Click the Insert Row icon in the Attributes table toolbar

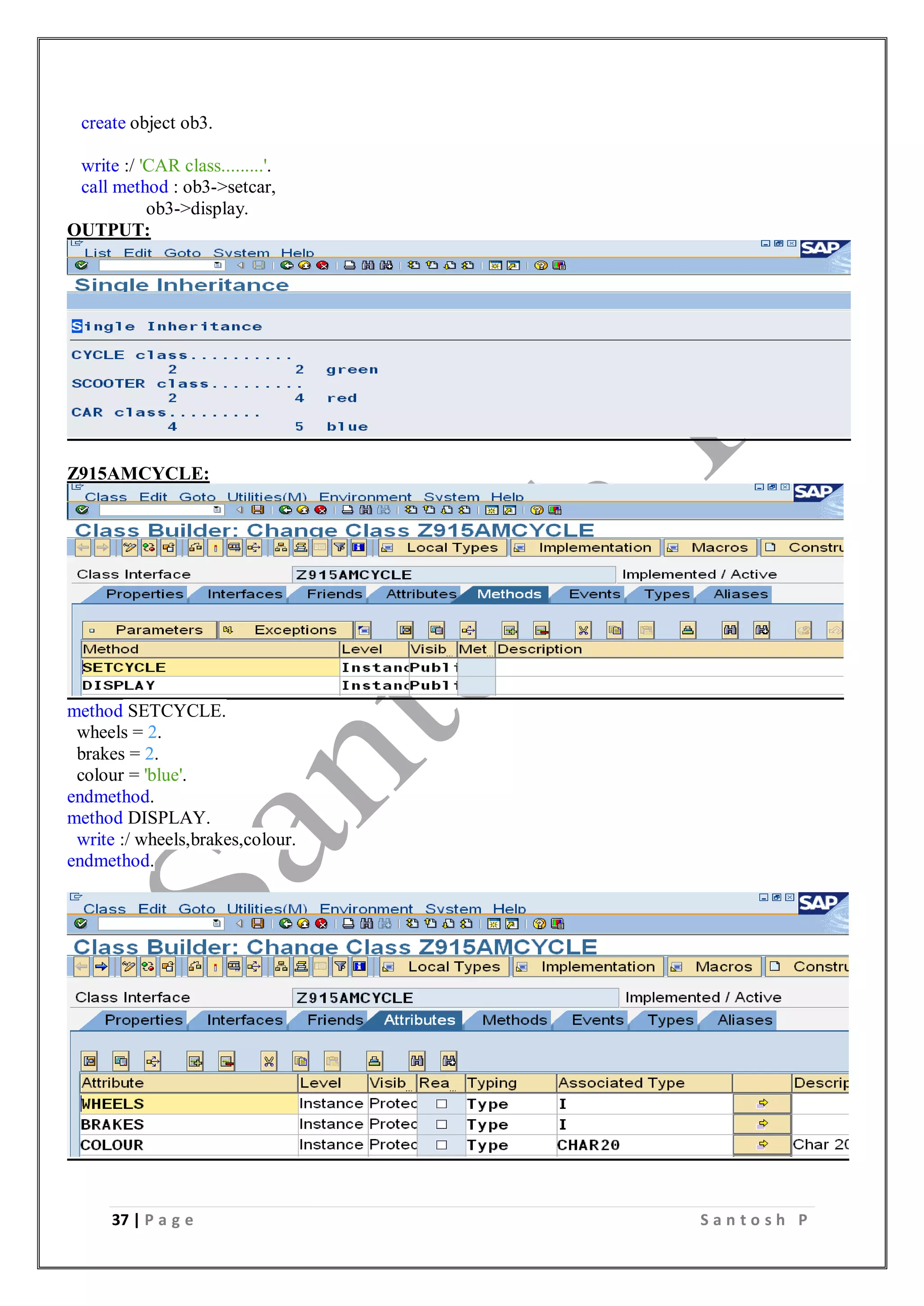[195, 1061]
